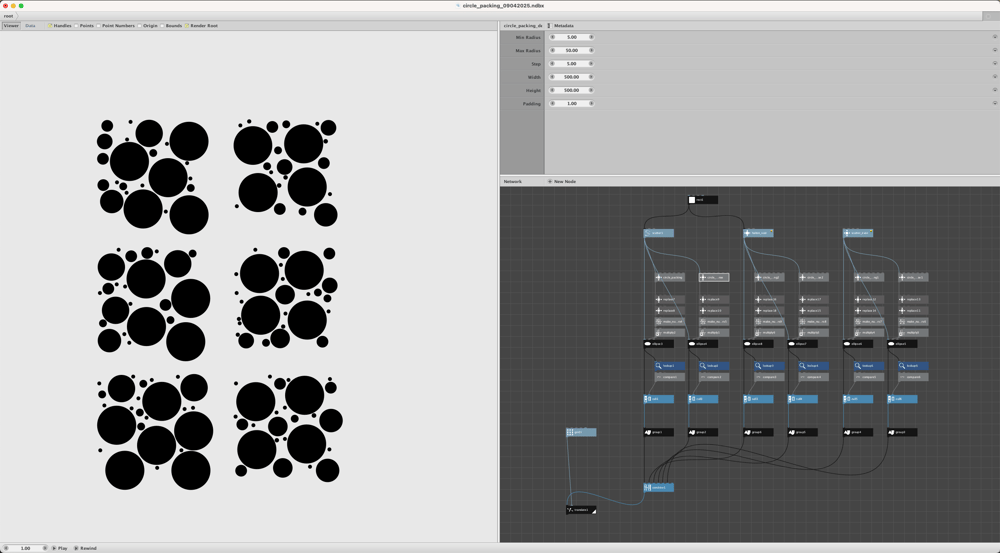Open the Metadata tab
Image resolution: width=1000 pixels, height=553 pixels.
pos(563,26)
